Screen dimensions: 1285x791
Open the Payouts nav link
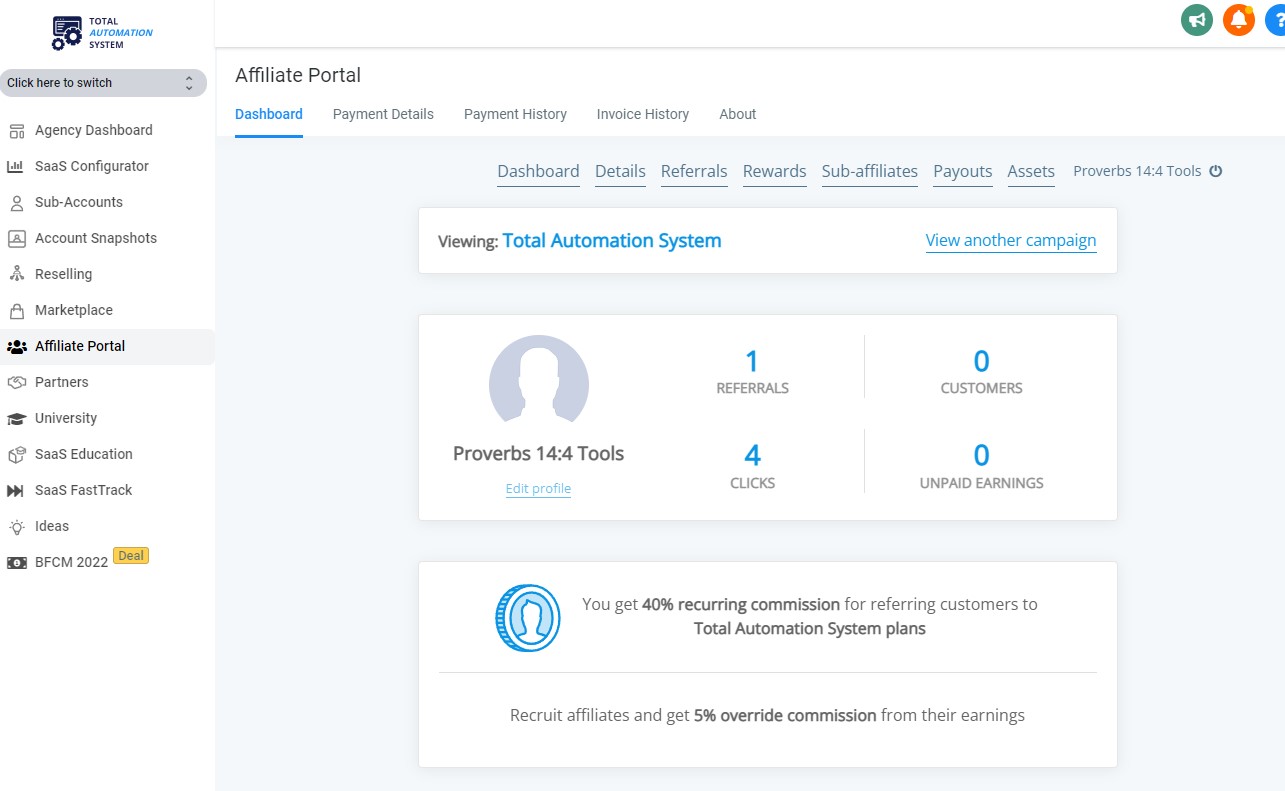coord(963,171)
